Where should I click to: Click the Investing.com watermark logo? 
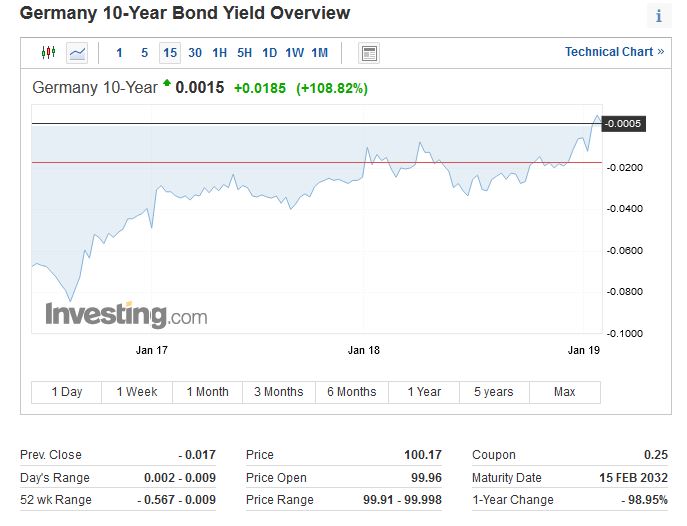(126, 315)
